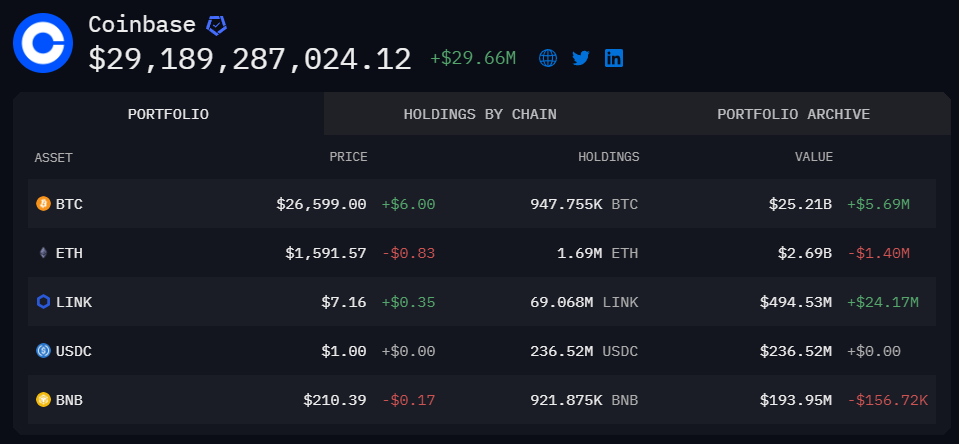The height and width of the screenshot is (444, 959).
Task: Click BNB price $210.39
Action: 335,400
